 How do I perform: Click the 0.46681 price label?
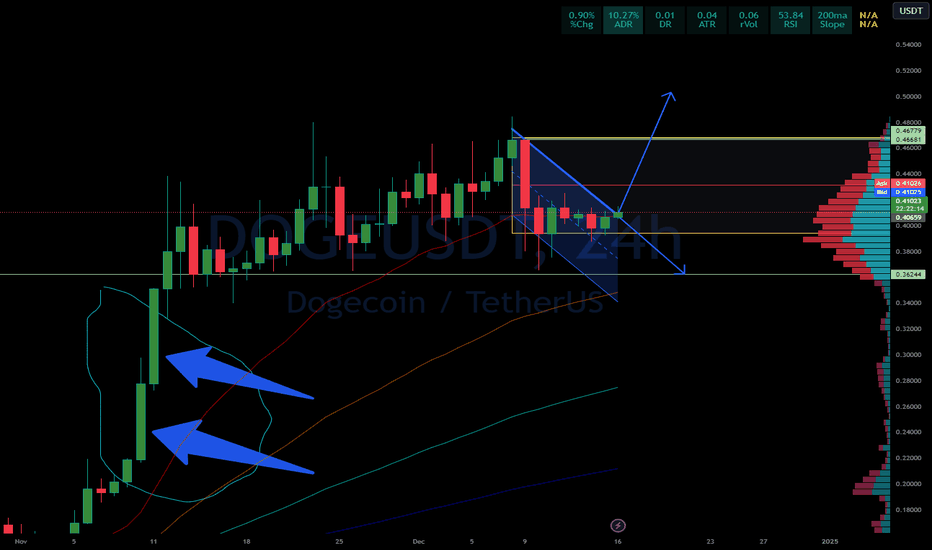(908, 140)
